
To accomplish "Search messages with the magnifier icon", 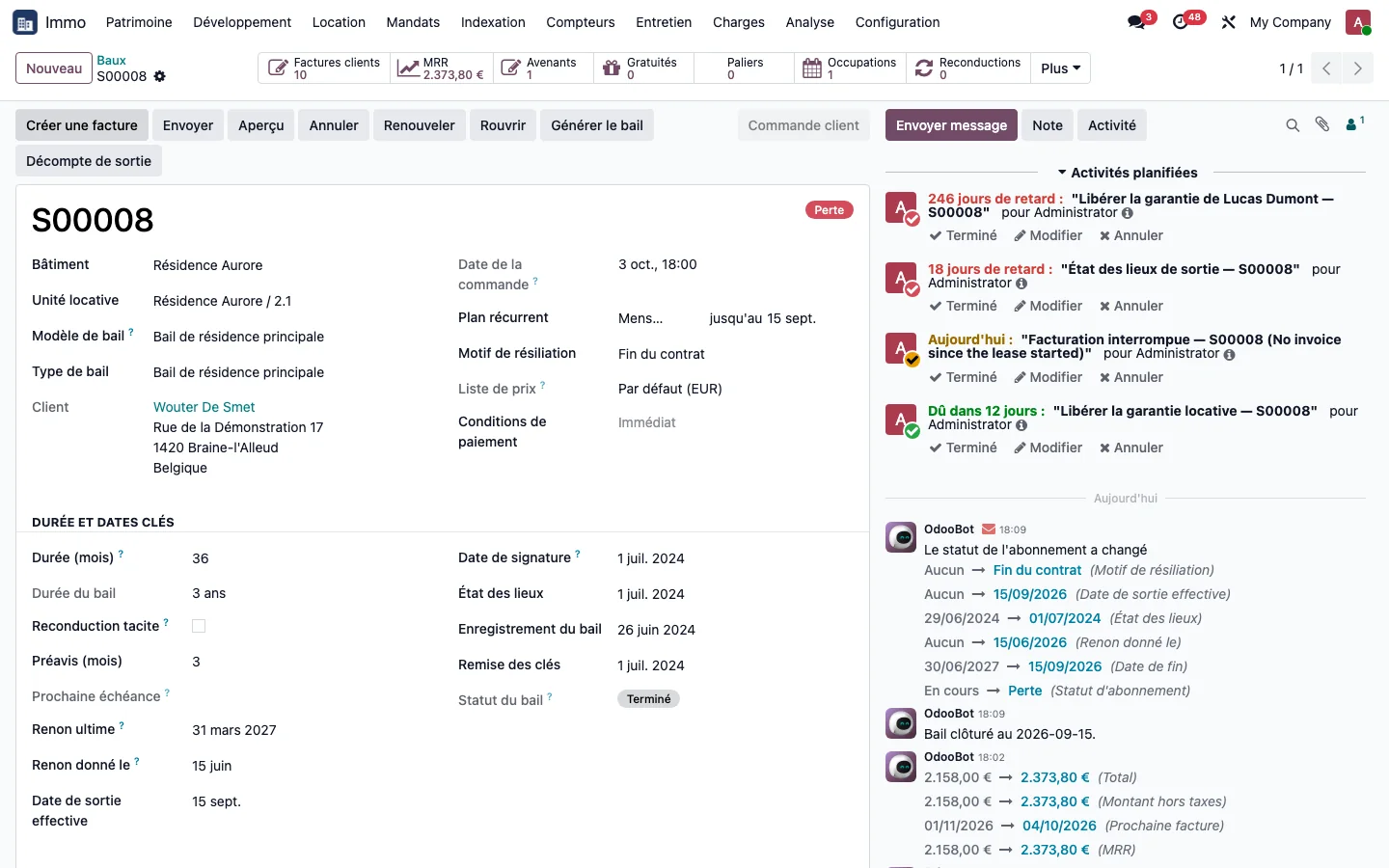I will (x=1293, y=125).
